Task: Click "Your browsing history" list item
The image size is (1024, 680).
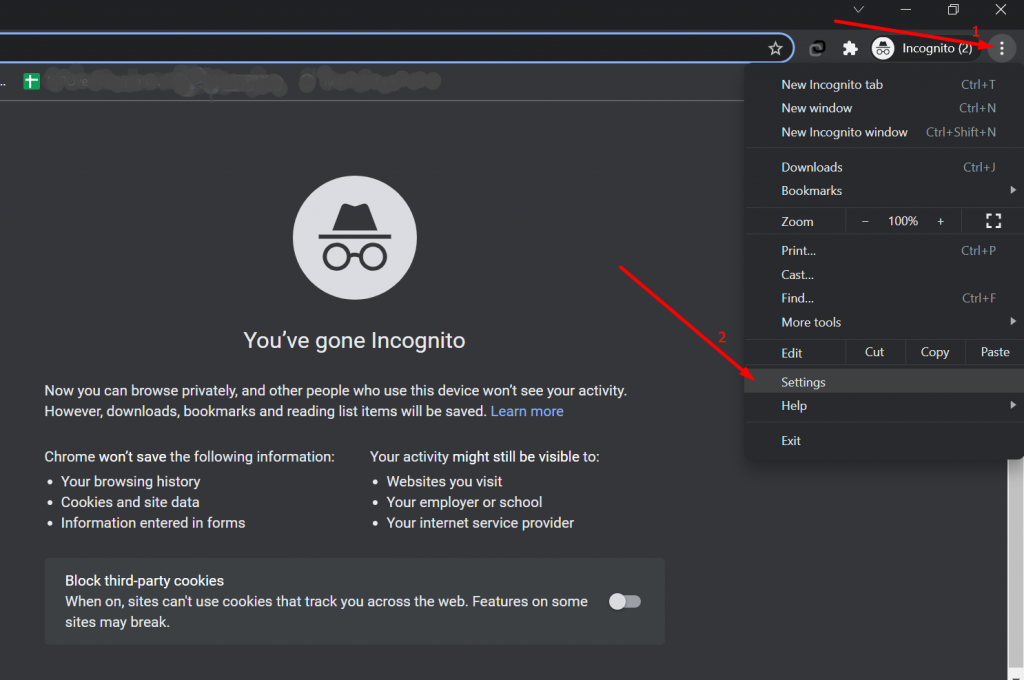Action: point(131,481)
